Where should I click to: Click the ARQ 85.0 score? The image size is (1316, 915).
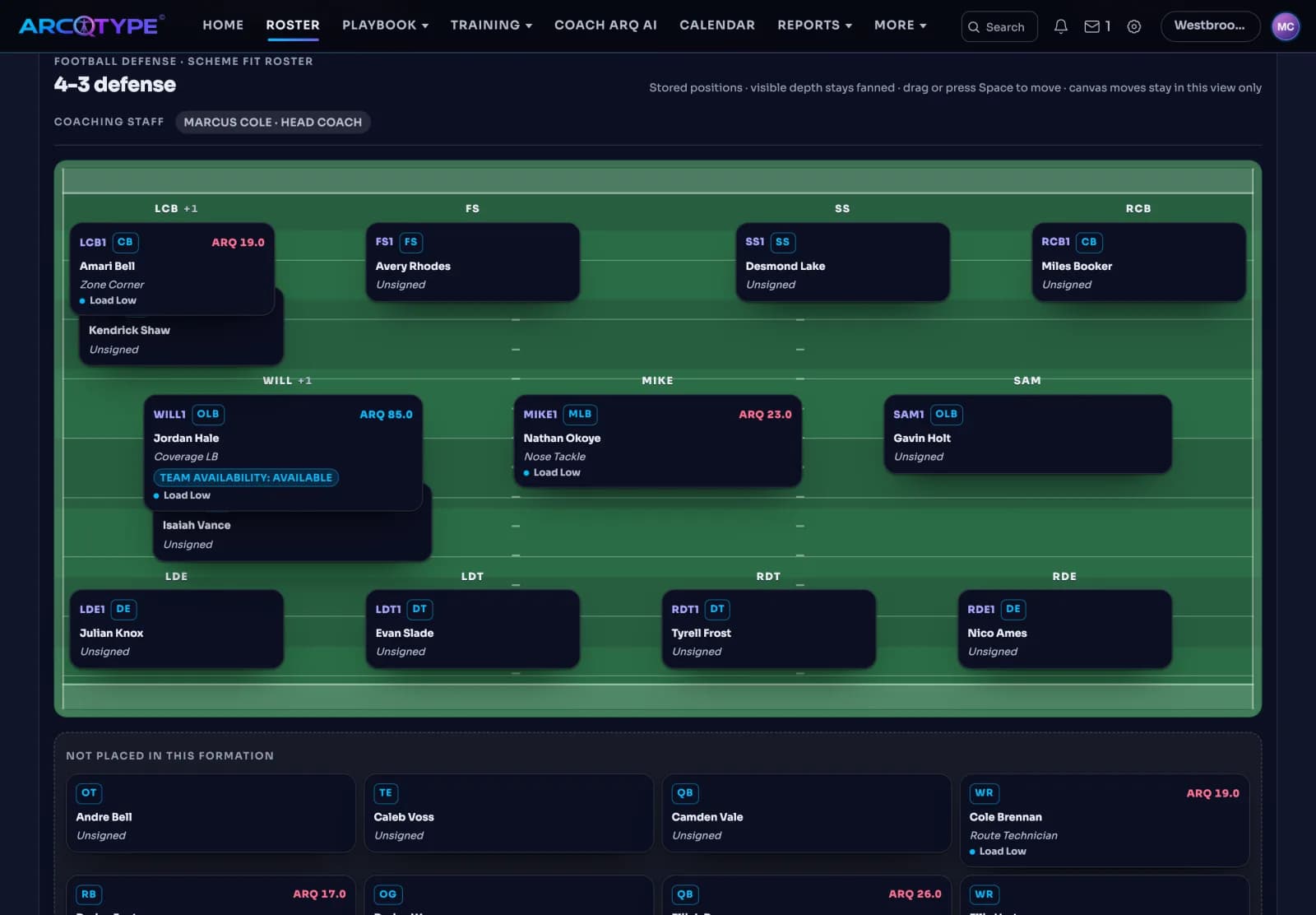(387, 414)
